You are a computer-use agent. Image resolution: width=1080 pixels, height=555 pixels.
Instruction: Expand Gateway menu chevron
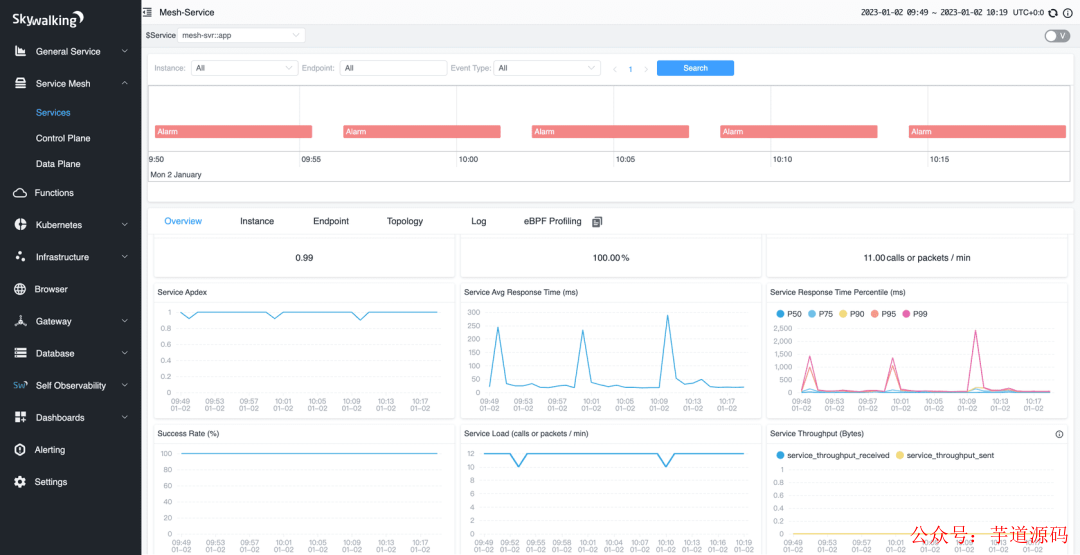pyautogui.click(x=125, y=321)
